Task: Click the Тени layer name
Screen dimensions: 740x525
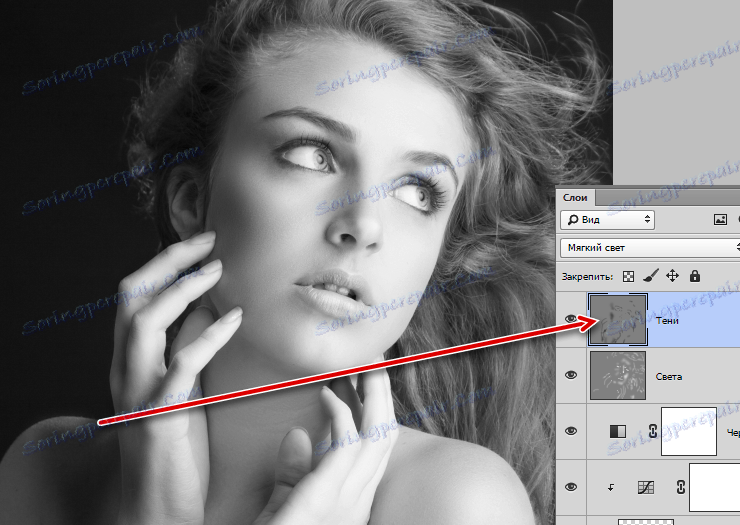Action: [x=667, y=321]
